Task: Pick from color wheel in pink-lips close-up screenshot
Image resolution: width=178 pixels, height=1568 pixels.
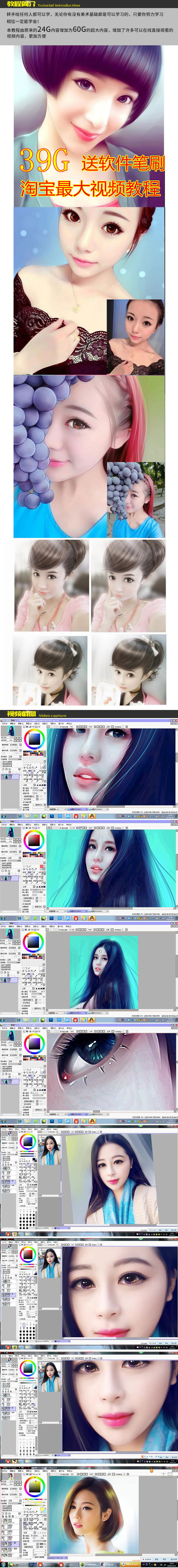Action: [28, 1369]
